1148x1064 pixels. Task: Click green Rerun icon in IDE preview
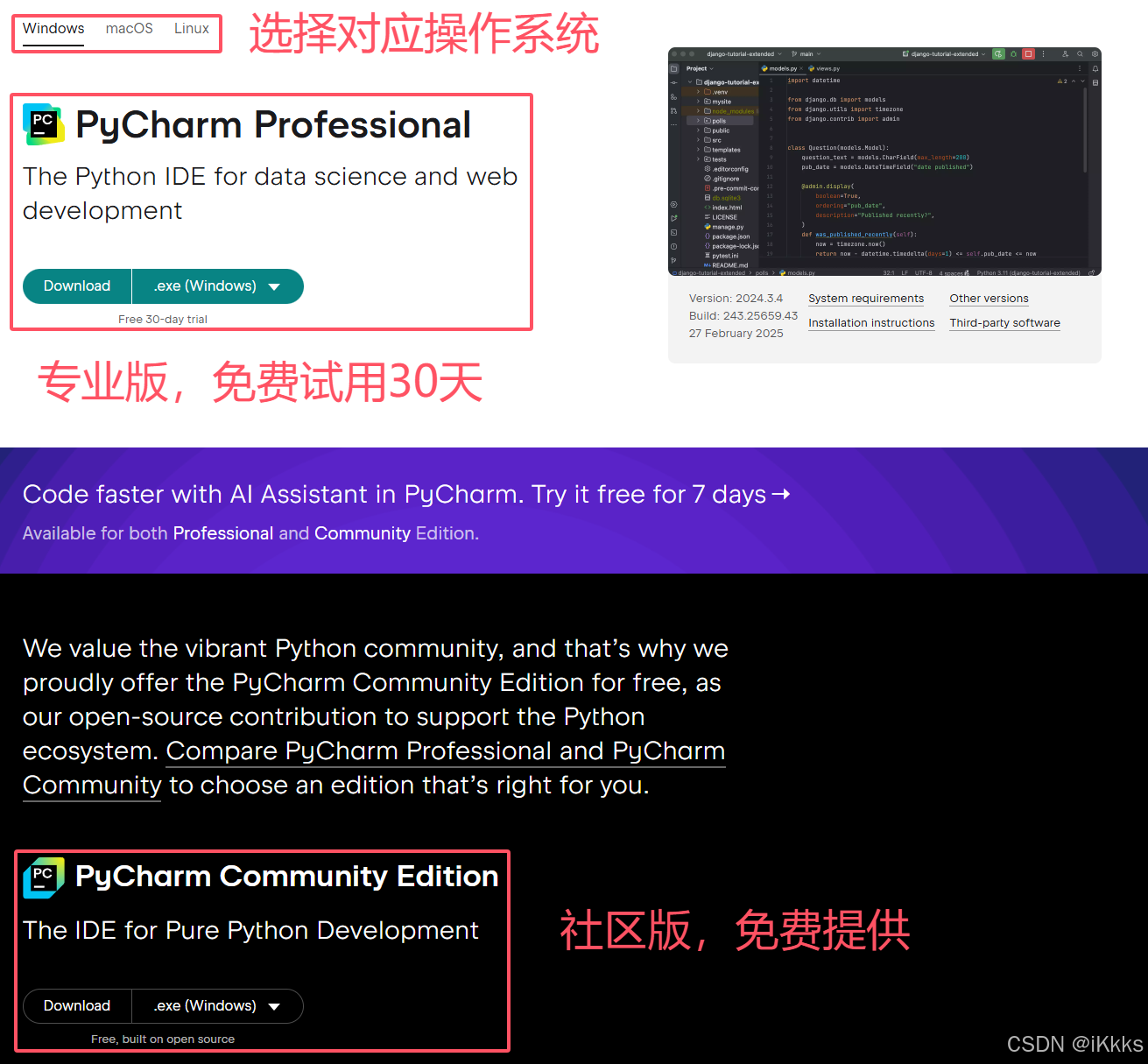pos(999,54)
